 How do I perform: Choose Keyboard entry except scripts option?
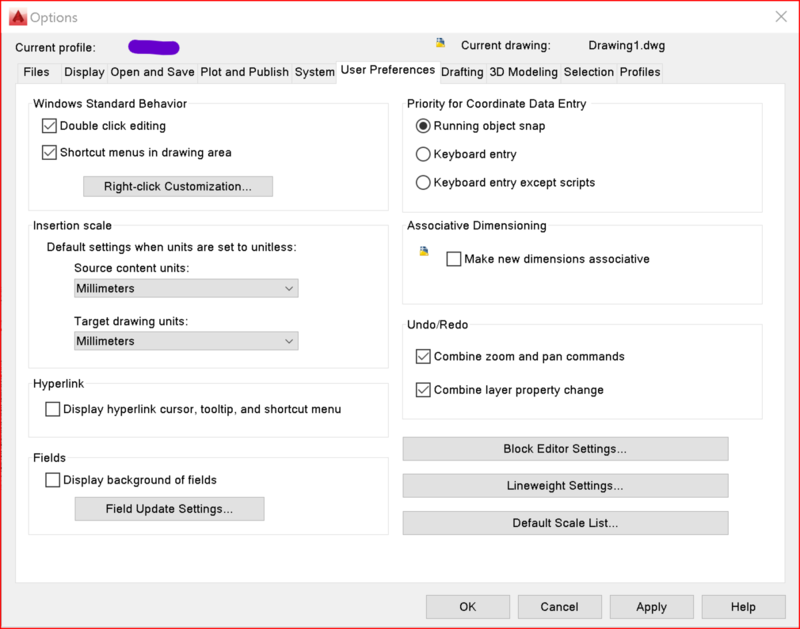point(424,183)
